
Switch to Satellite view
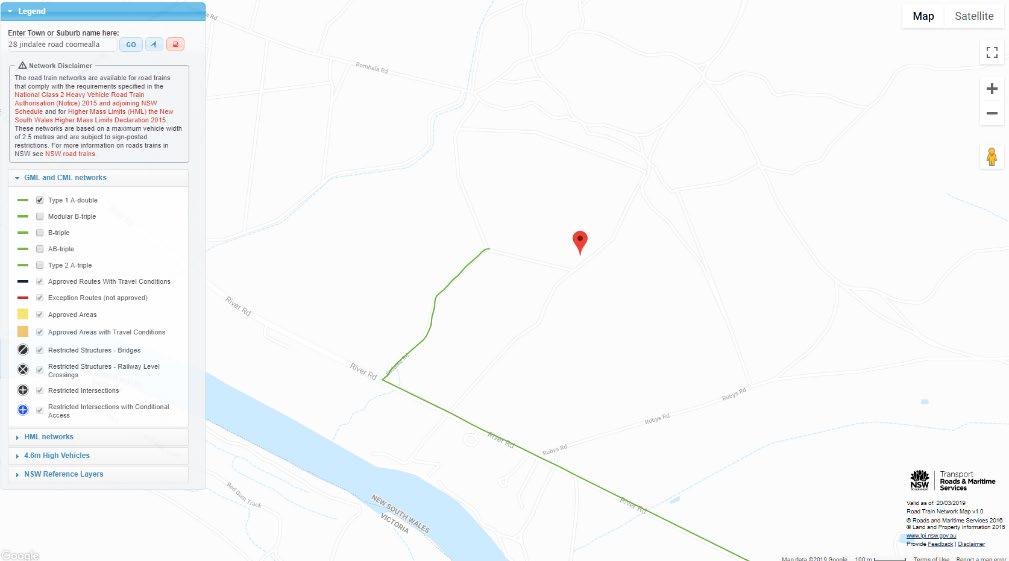[x=974, y=16]
